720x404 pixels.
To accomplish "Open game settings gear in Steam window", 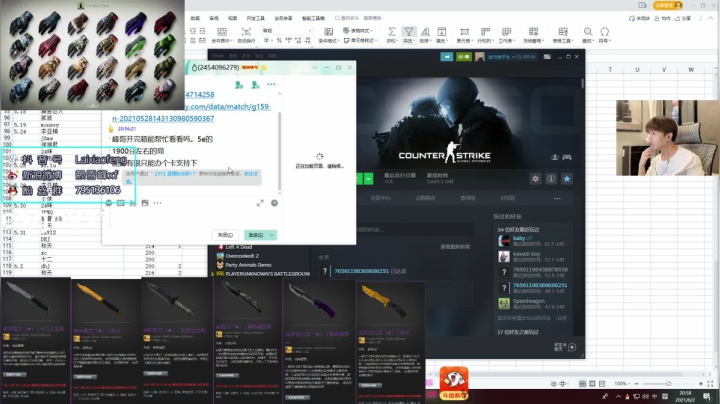I will 535,179.
